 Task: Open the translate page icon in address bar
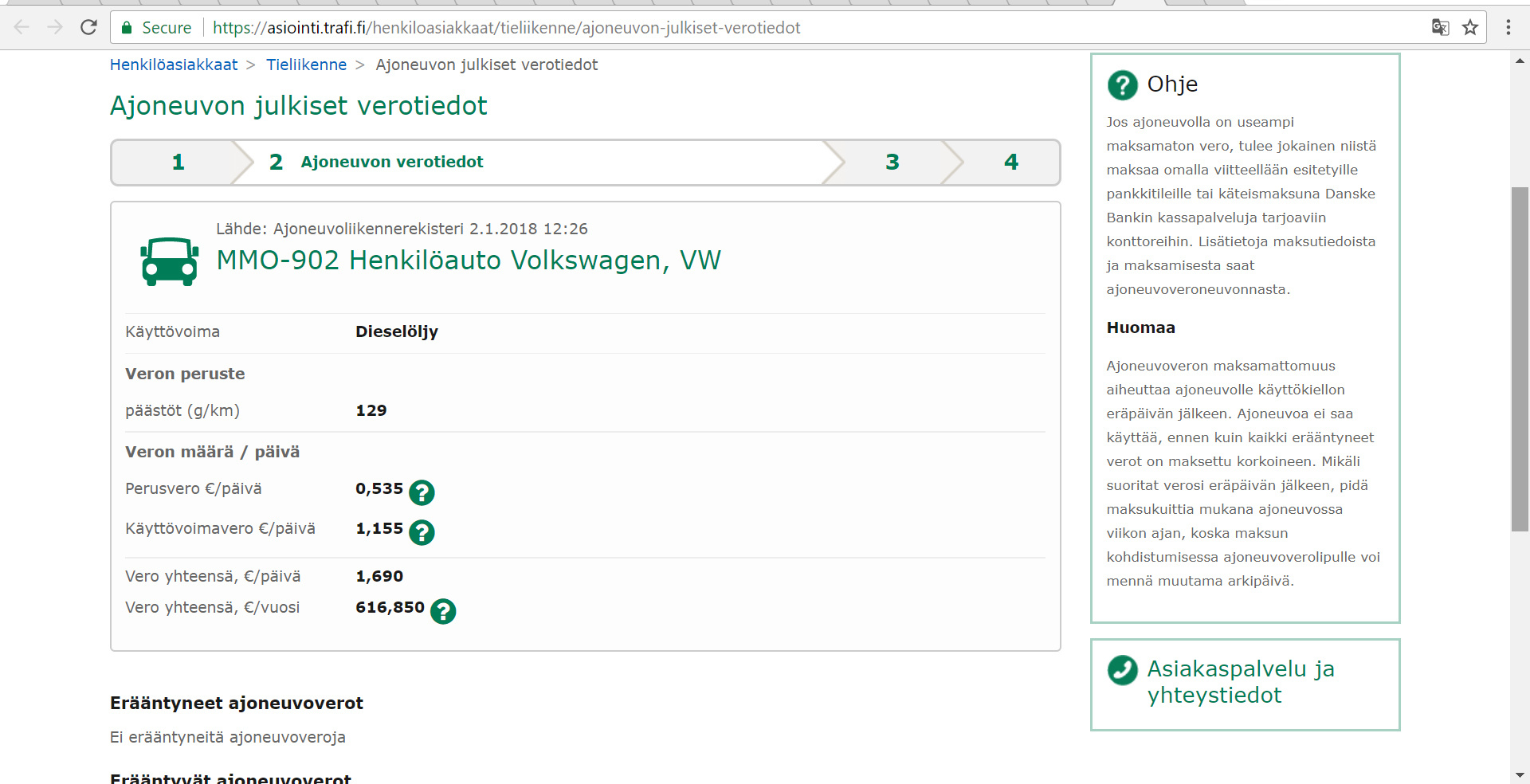click(1440, 28)
